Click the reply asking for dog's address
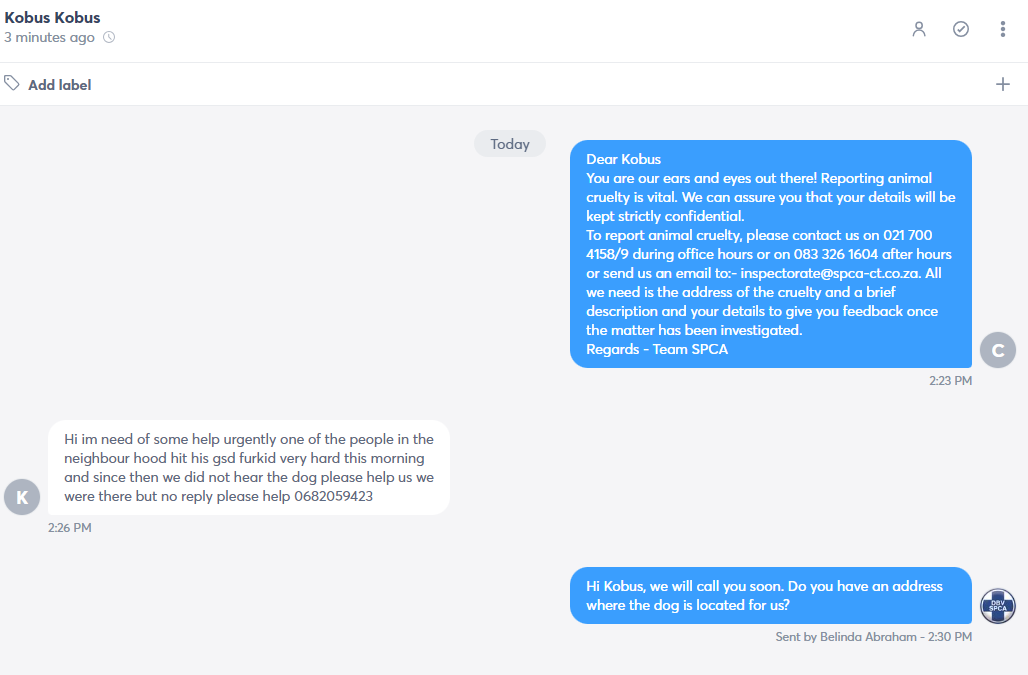This screenshot has height=675, width=1028. pyautogui.click(x=771, y=595)
